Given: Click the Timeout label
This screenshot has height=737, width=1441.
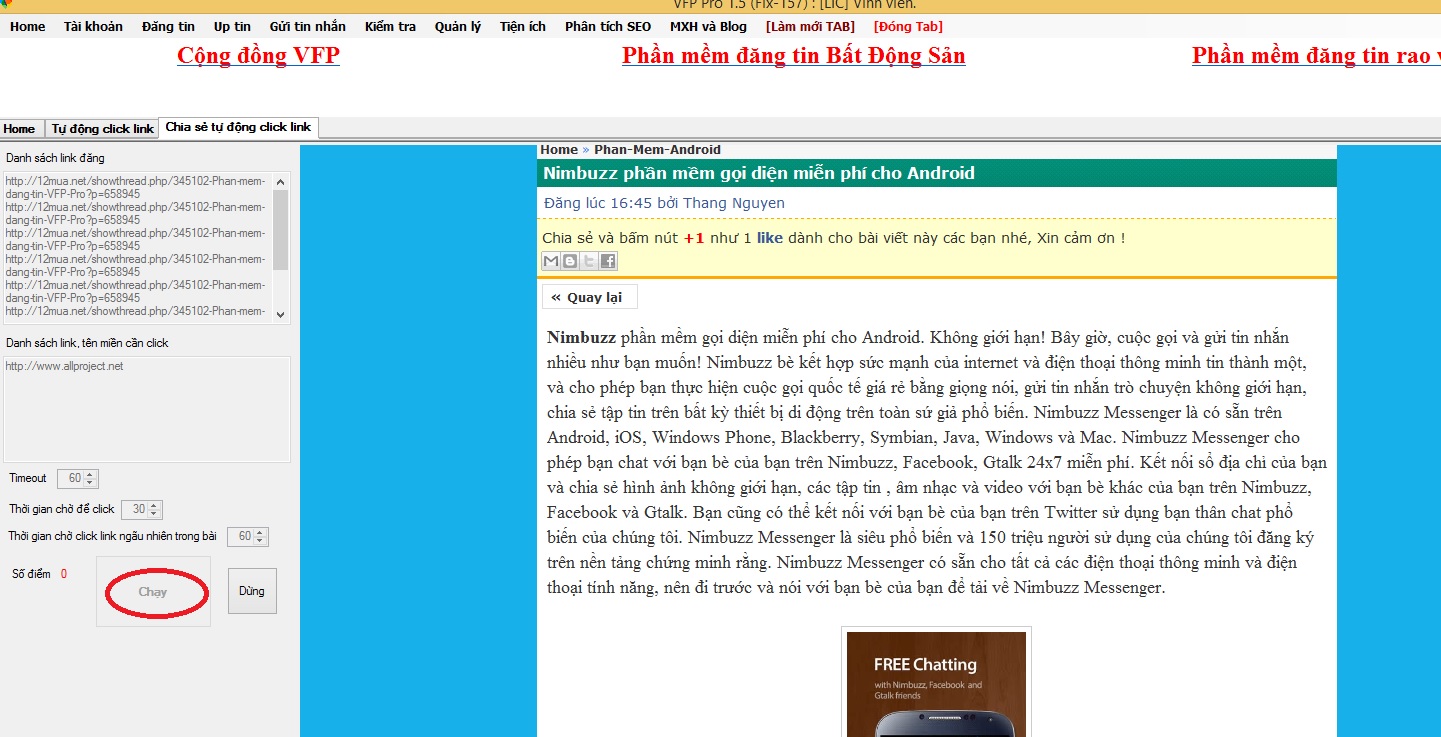Looking at the screenshot, I should pyautogui.click(x=28, y=479).
